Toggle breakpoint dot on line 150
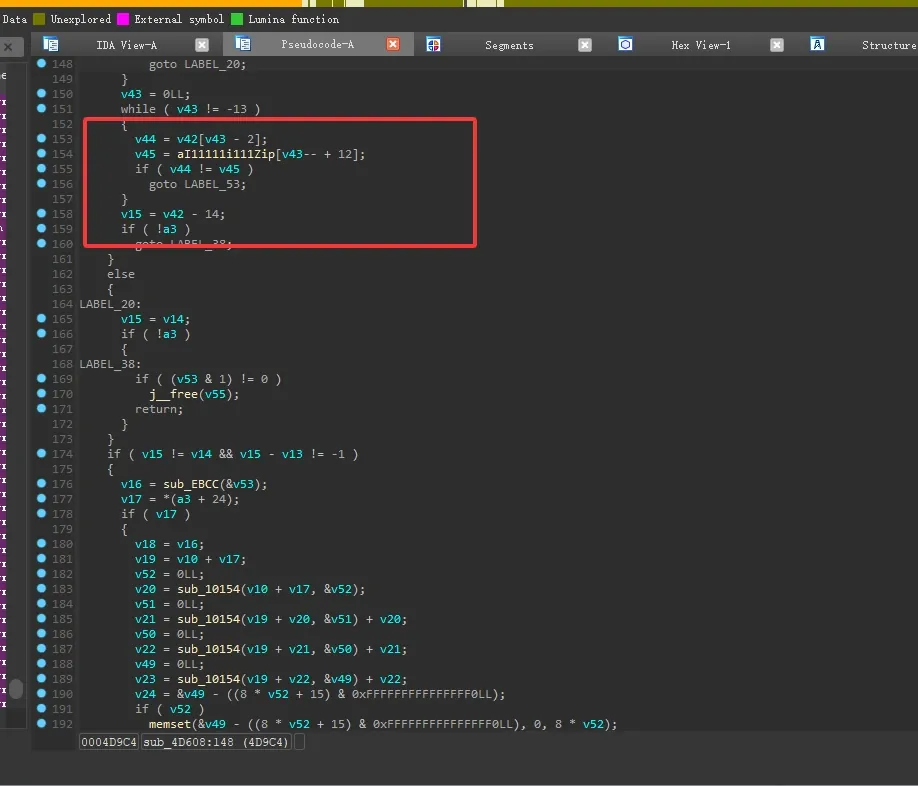The image size is (918, 786). (x=42, y=93)
